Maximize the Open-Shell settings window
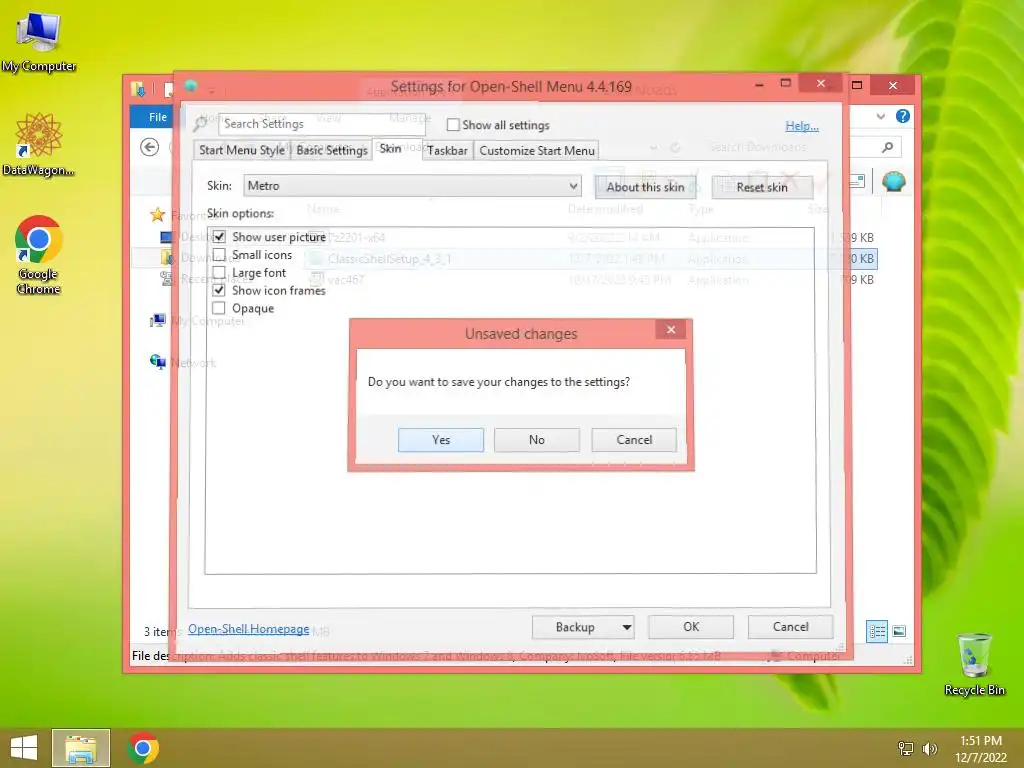 tap(786, 83)
